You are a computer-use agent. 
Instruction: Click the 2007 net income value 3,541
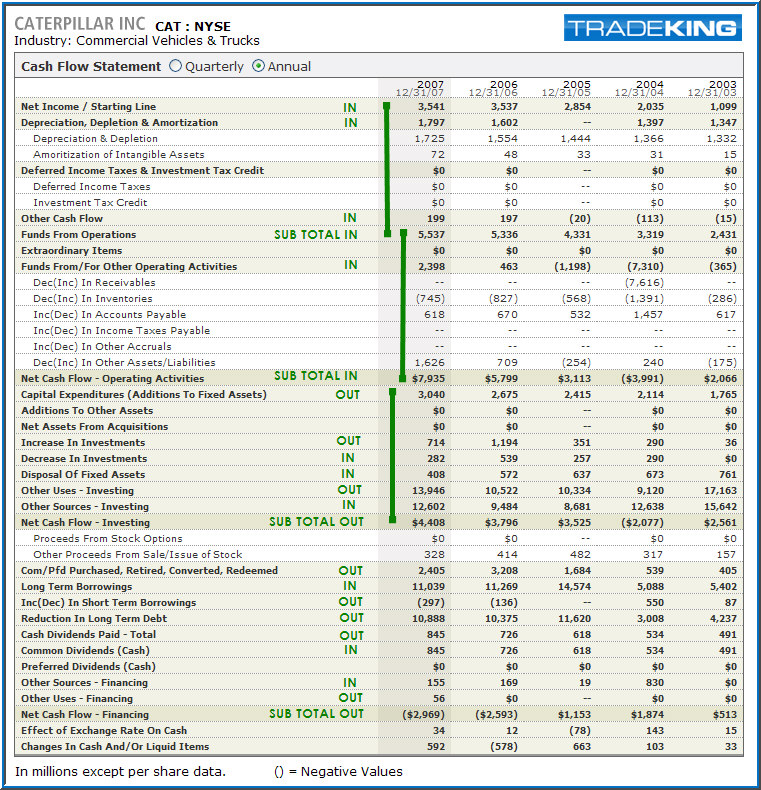click(x=431, y=107)
